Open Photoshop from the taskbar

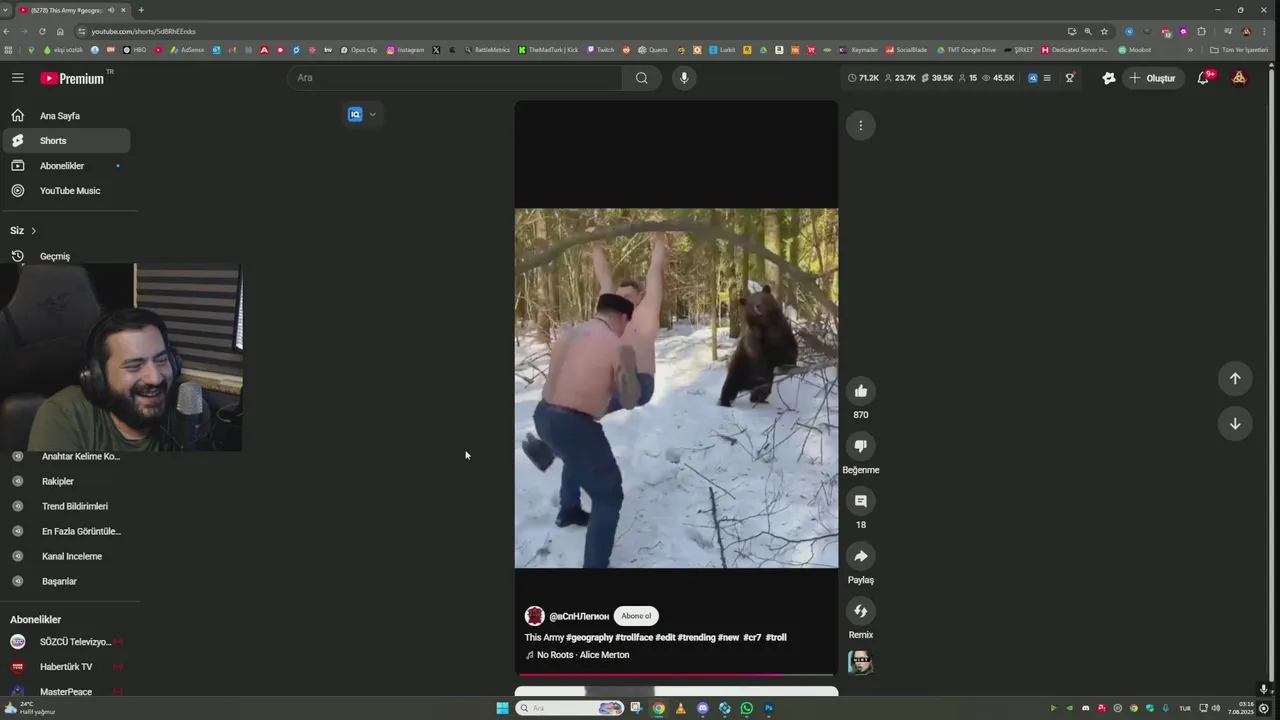tap(769, 708)
